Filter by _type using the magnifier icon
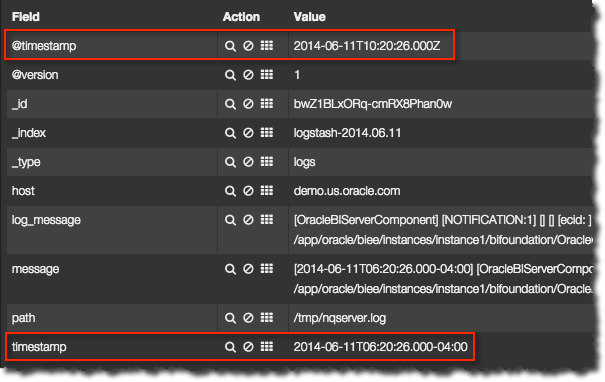 pos(230,162)
